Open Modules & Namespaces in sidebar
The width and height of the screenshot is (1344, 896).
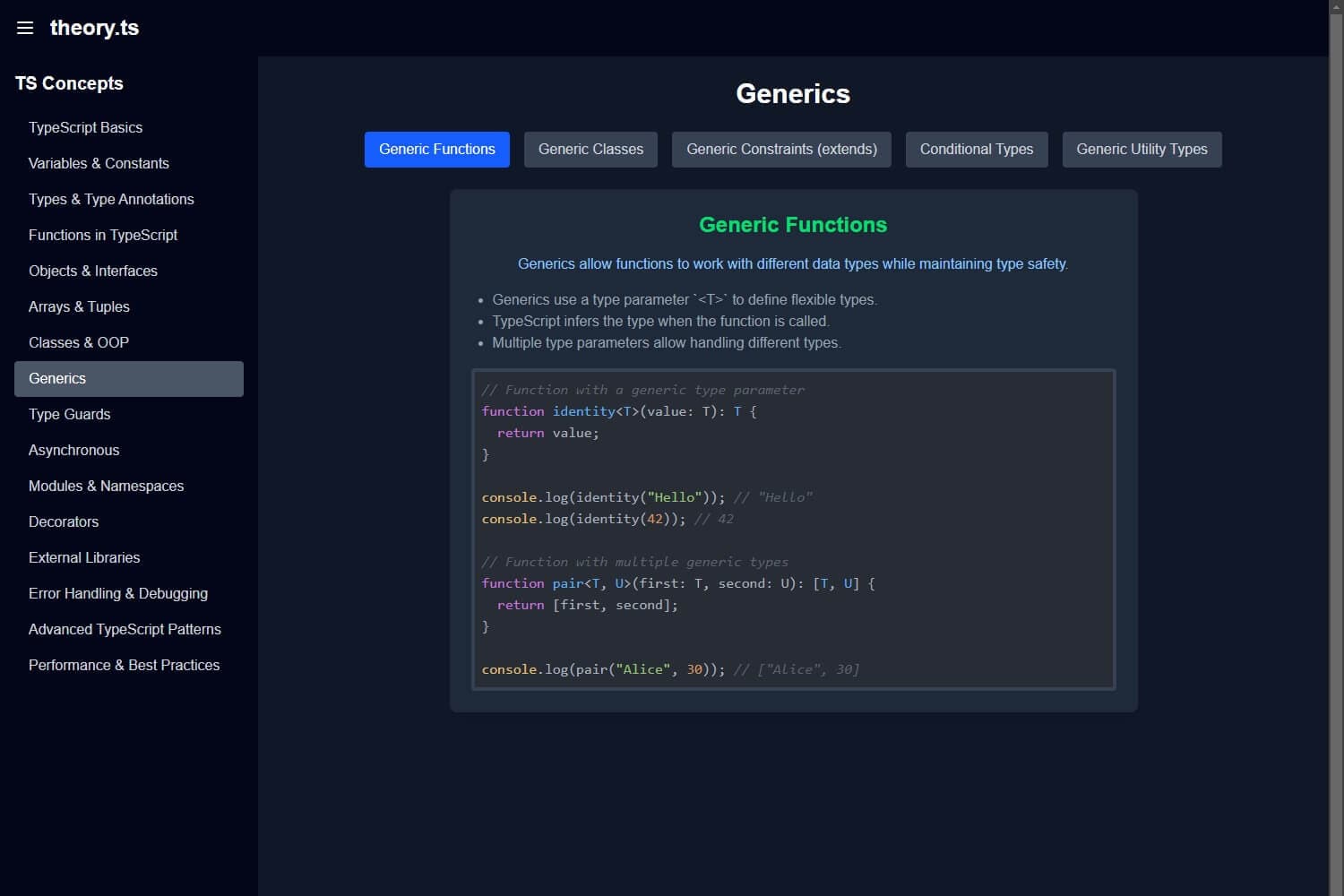click(x=129, y=487)
